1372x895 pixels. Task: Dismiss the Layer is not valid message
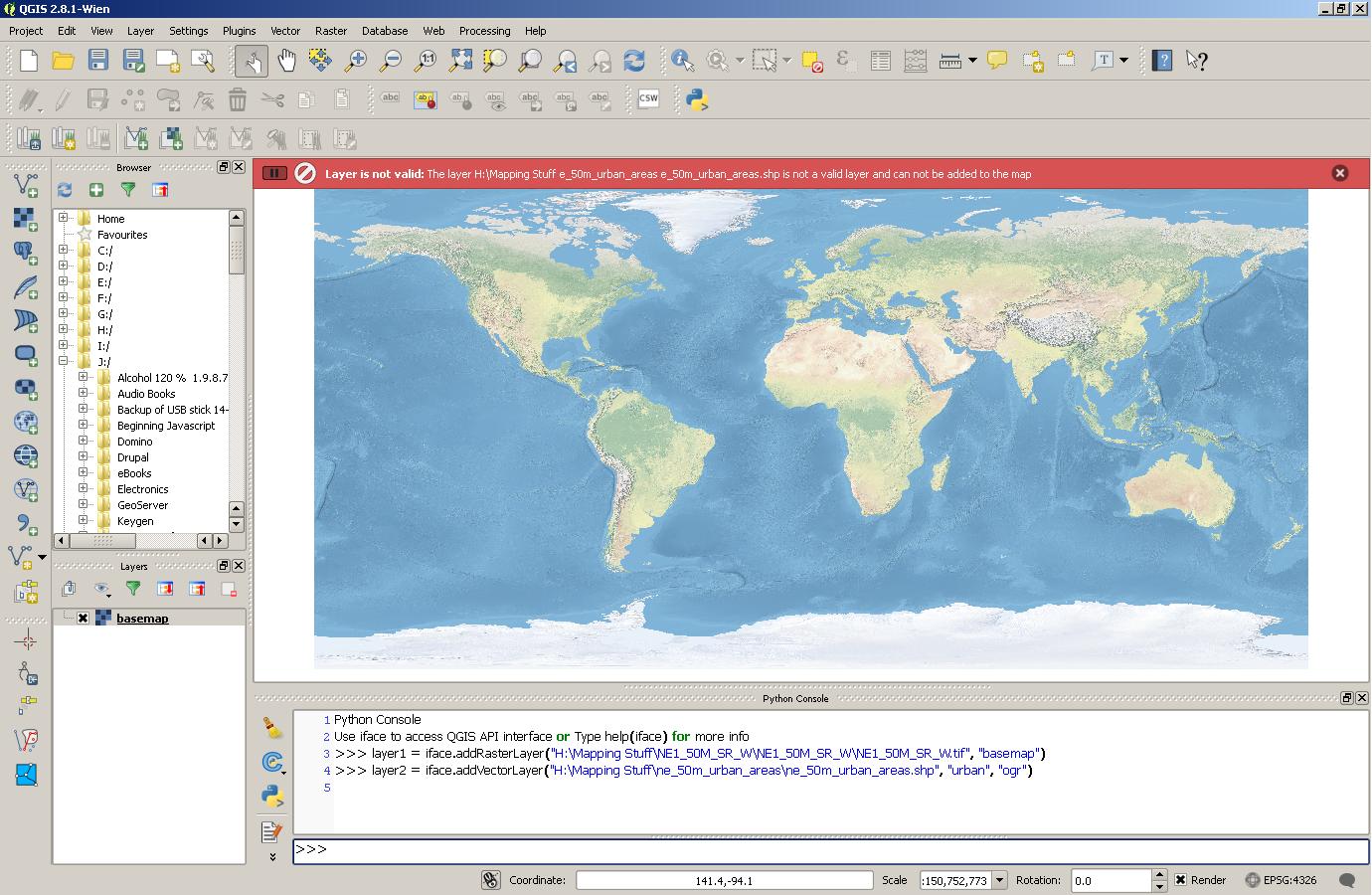click(1339, 173)
